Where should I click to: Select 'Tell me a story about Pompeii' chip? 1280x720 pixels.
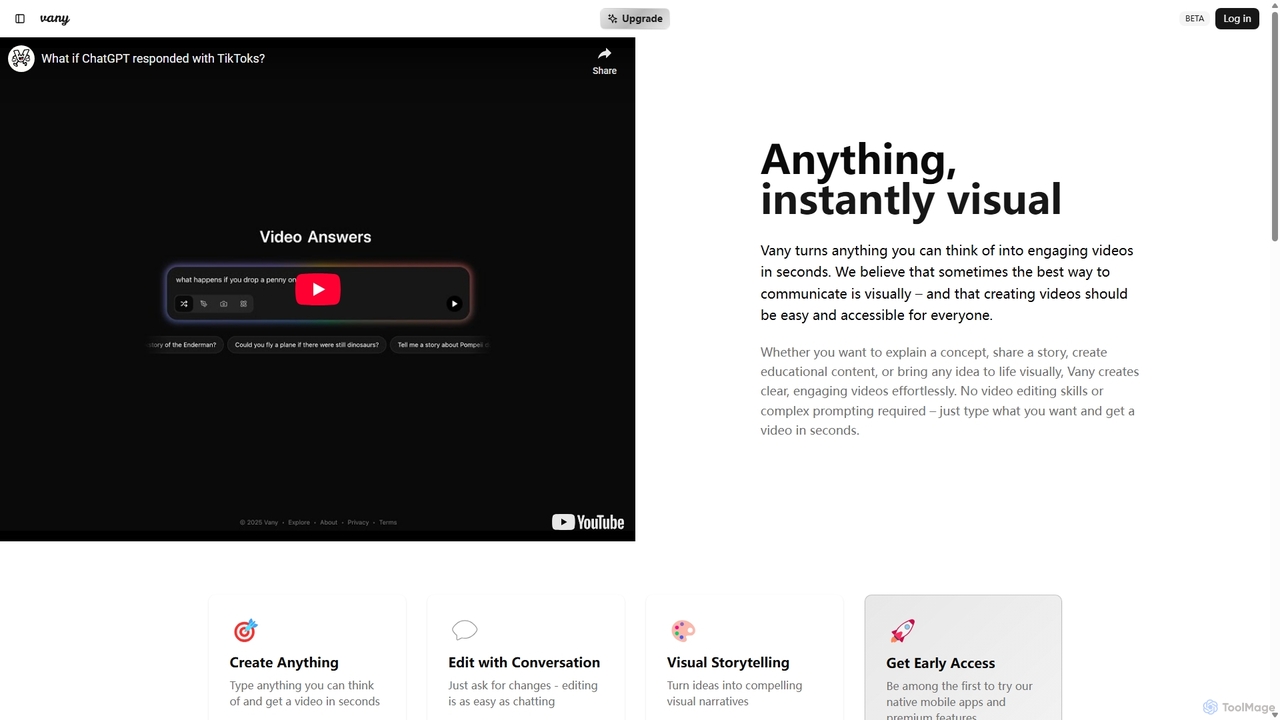441,345
